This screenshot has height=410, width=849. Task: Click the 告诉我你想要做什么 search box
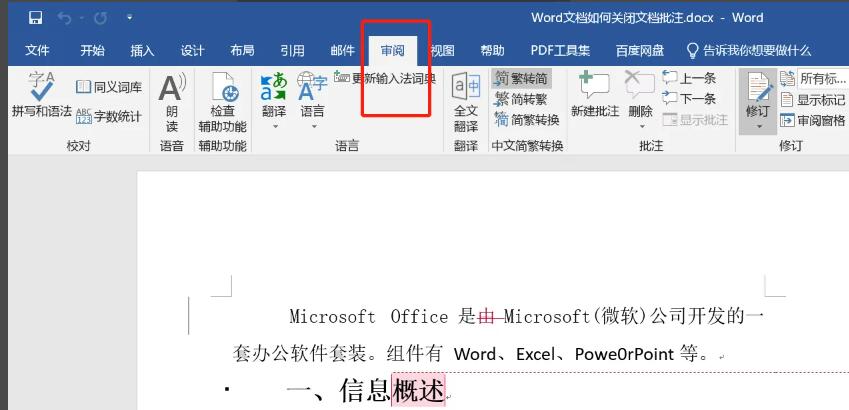[x=749, y=51]
